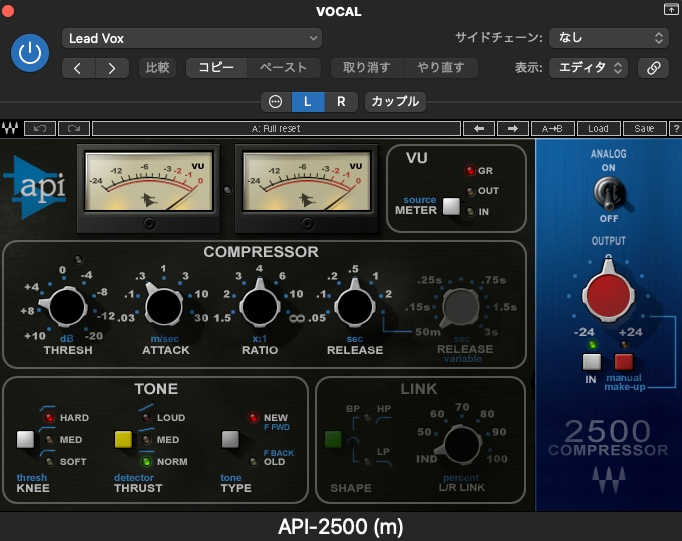Click the コピー button
The width and height of the screenshot is (682, 541).
(216, 68)
